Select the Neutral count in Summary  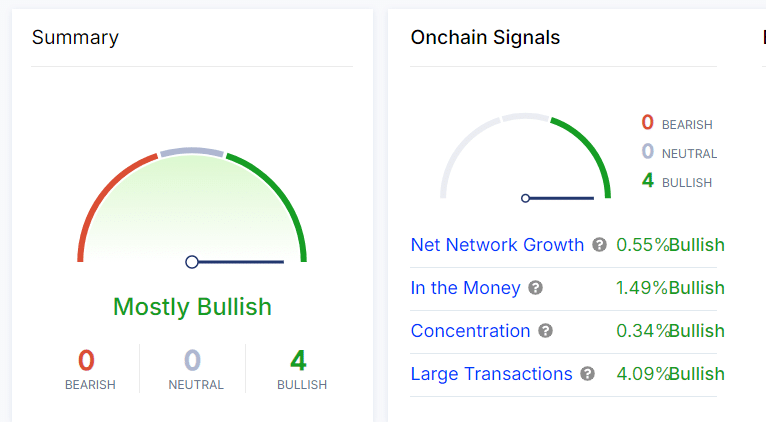pyautogui.click(x=192, y=361)
